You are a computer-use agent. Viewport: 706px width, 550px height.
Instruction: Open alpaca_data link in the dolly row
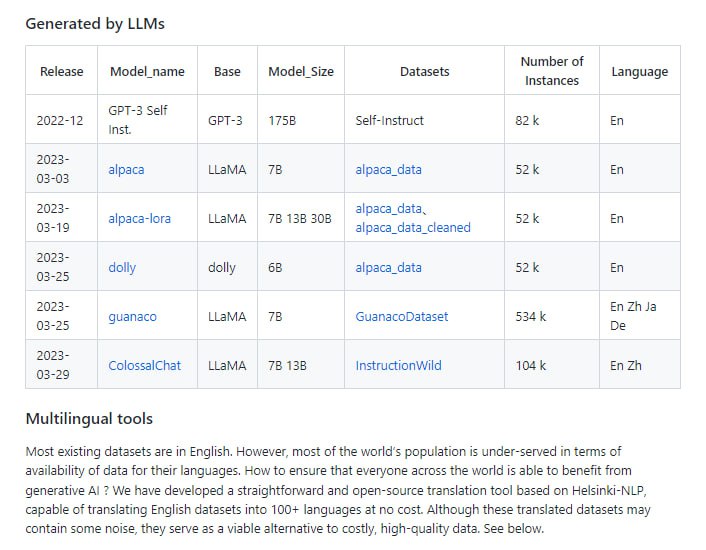(x=388, y=267)
